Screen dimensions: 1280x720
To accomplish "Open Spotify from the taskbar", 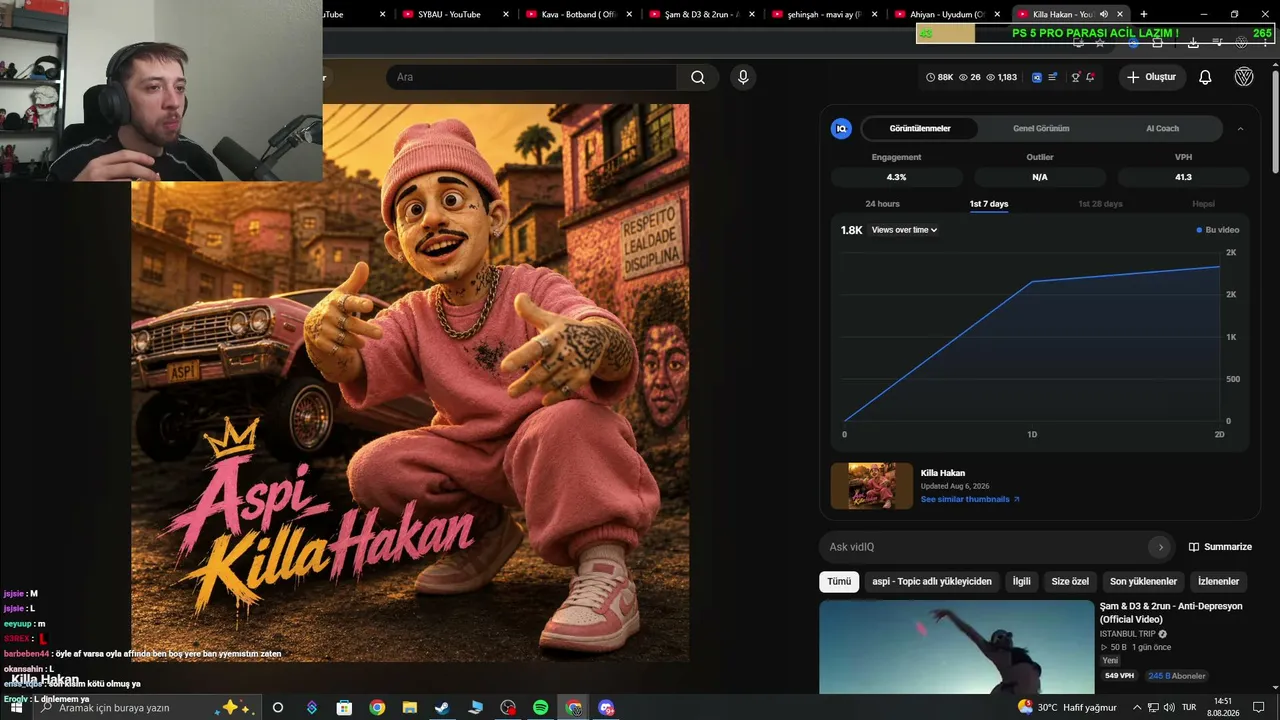I will coord(541,707).
